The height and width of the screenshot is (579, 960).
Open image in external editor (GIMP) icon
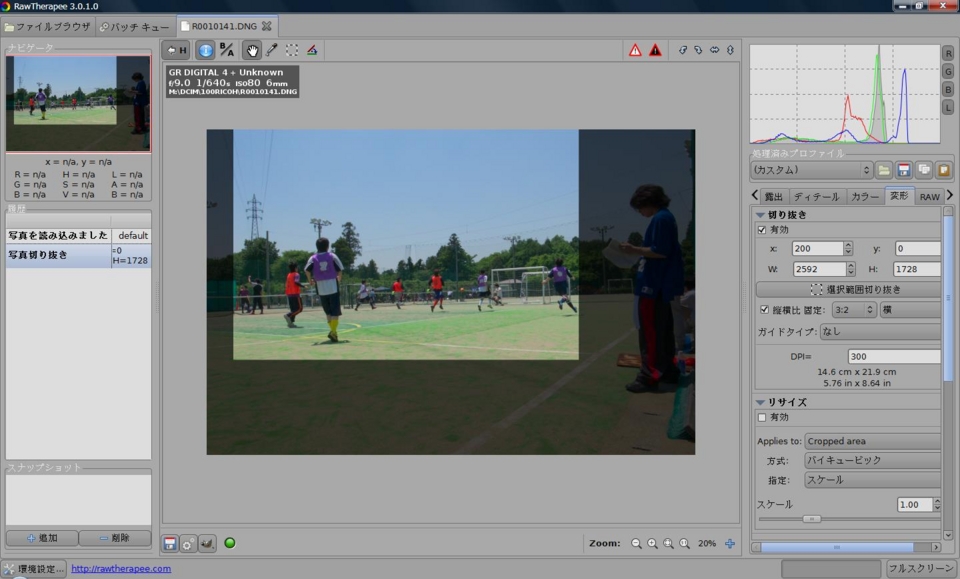(207, 544)
